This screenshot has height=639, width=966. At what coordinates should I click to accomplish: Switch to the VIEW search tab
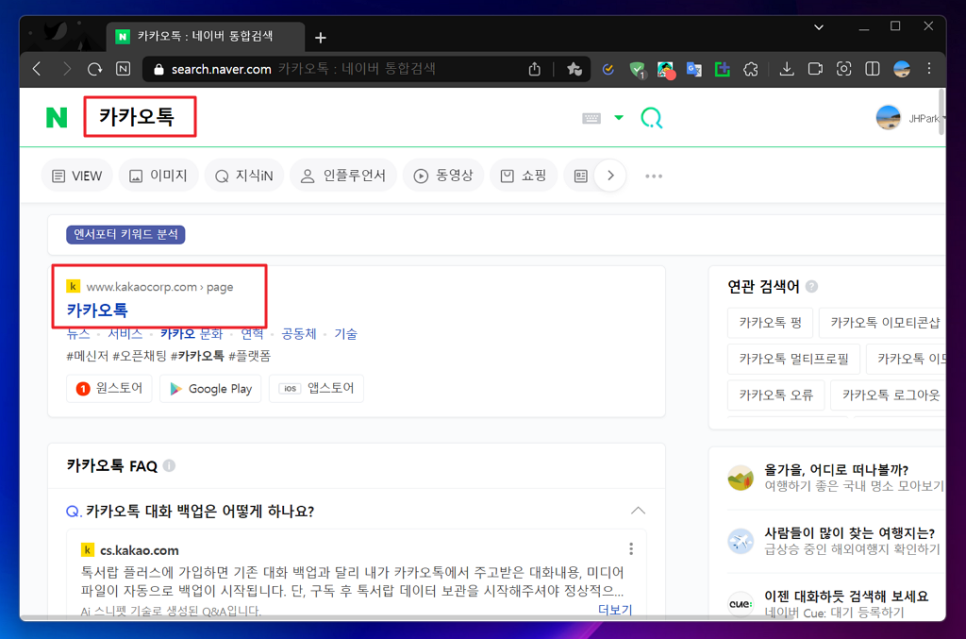77,176
